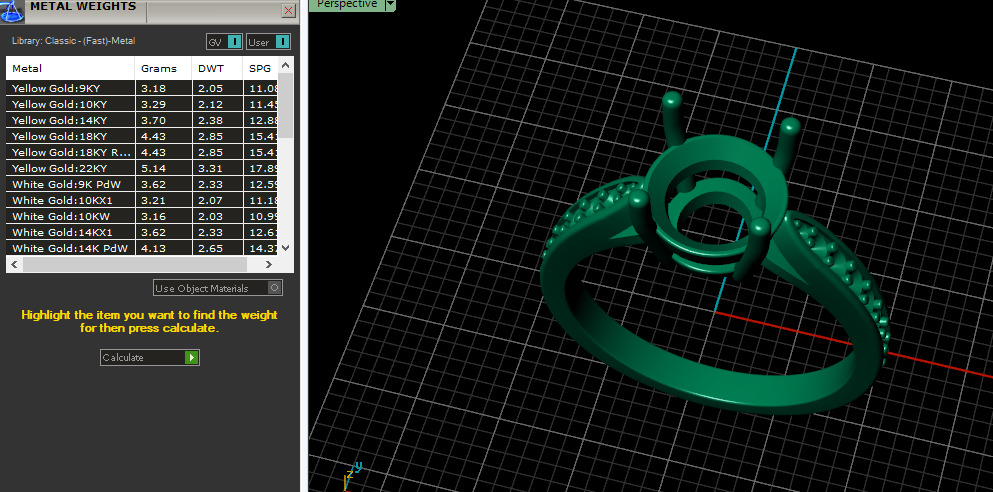
Task: Click the table scroll down arrow
Action: point(286,248)
